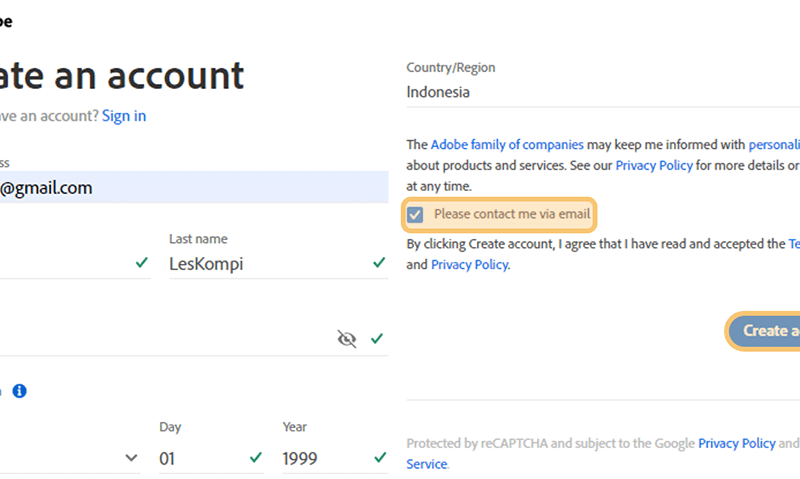Click the Sign in link
The height and width of the screenshot is (479, 800).
tap(124, 116)
